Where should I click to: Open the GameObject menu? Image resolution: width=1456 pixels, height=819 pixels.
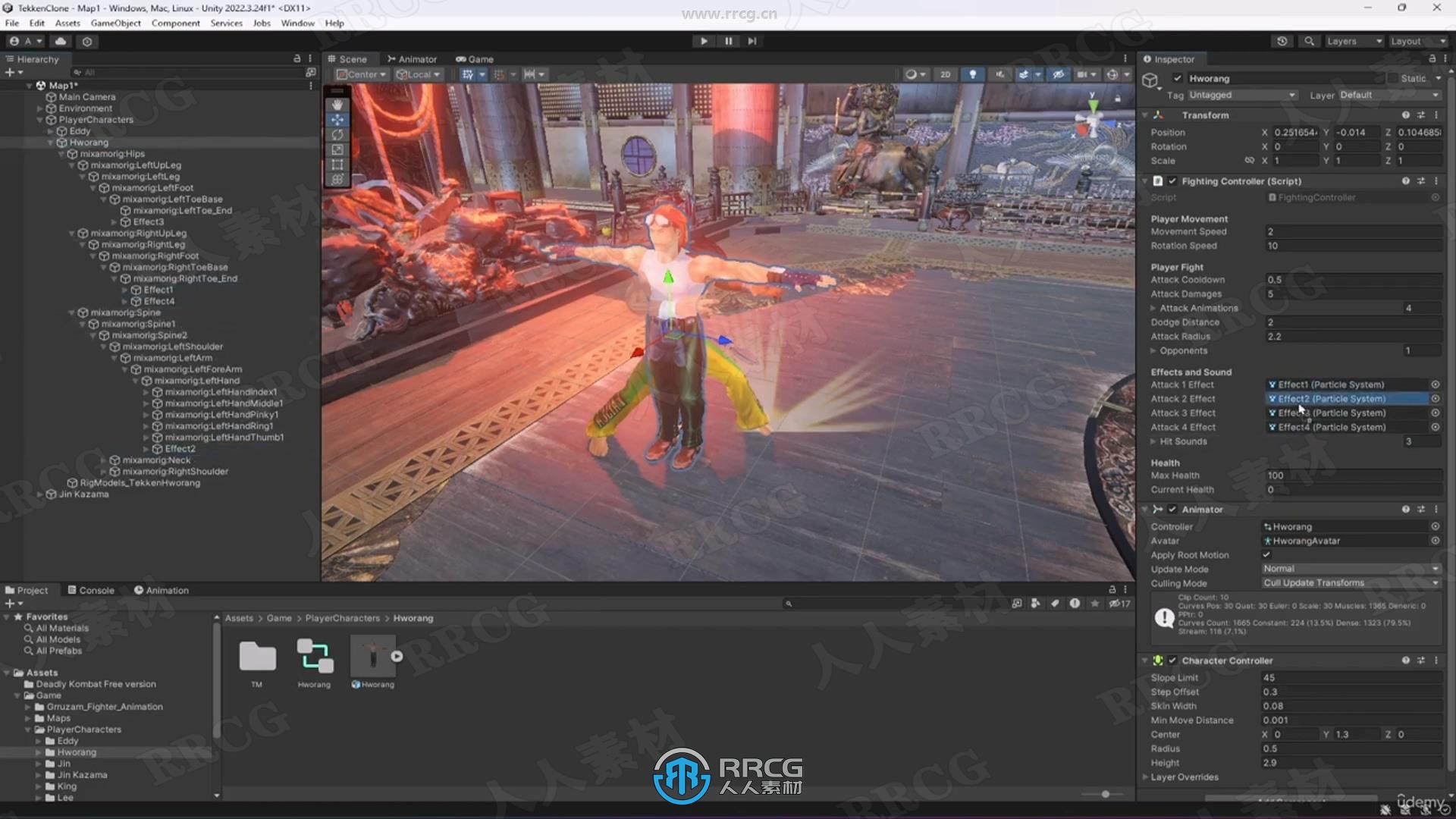(115, 23)
